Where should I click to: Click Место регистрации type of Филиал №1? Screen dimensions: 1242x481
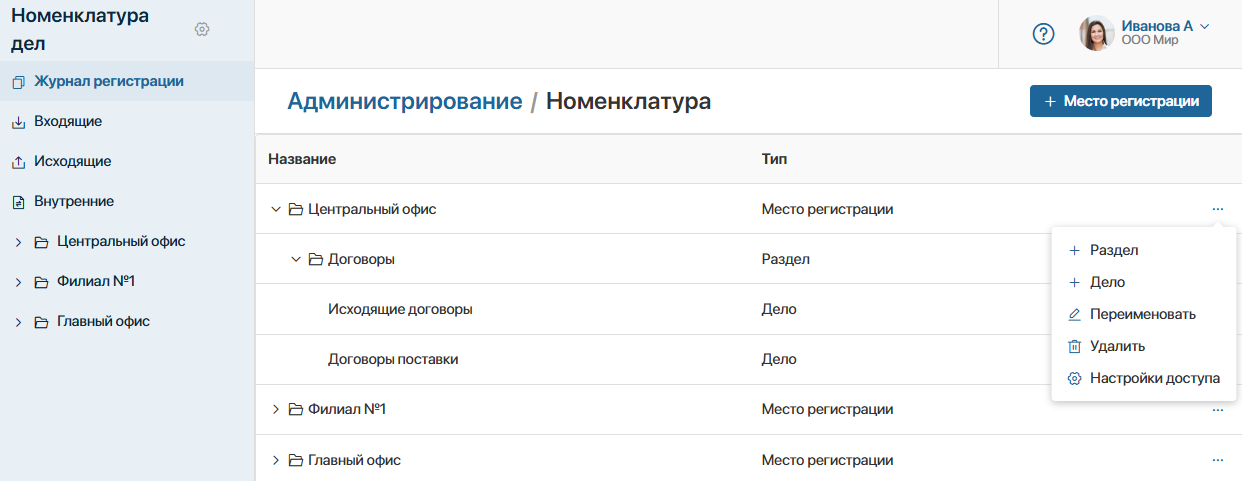tap(827, 409)
